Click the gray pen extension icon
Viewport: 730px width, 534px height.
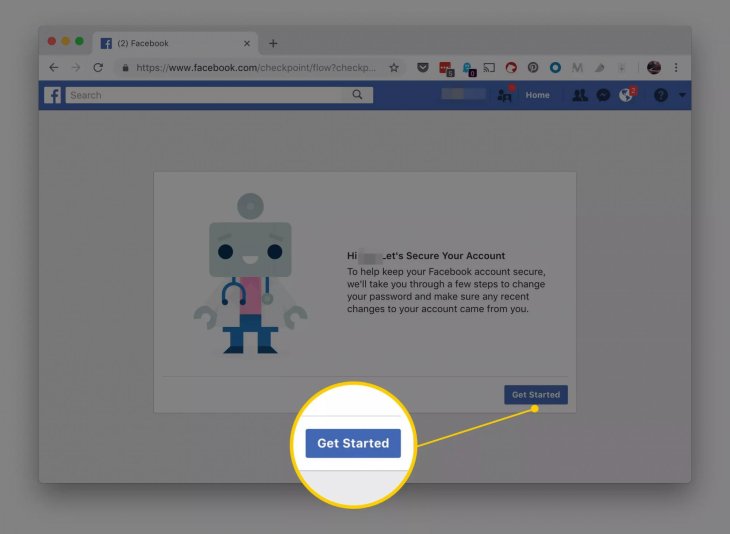tap(599, 68)
